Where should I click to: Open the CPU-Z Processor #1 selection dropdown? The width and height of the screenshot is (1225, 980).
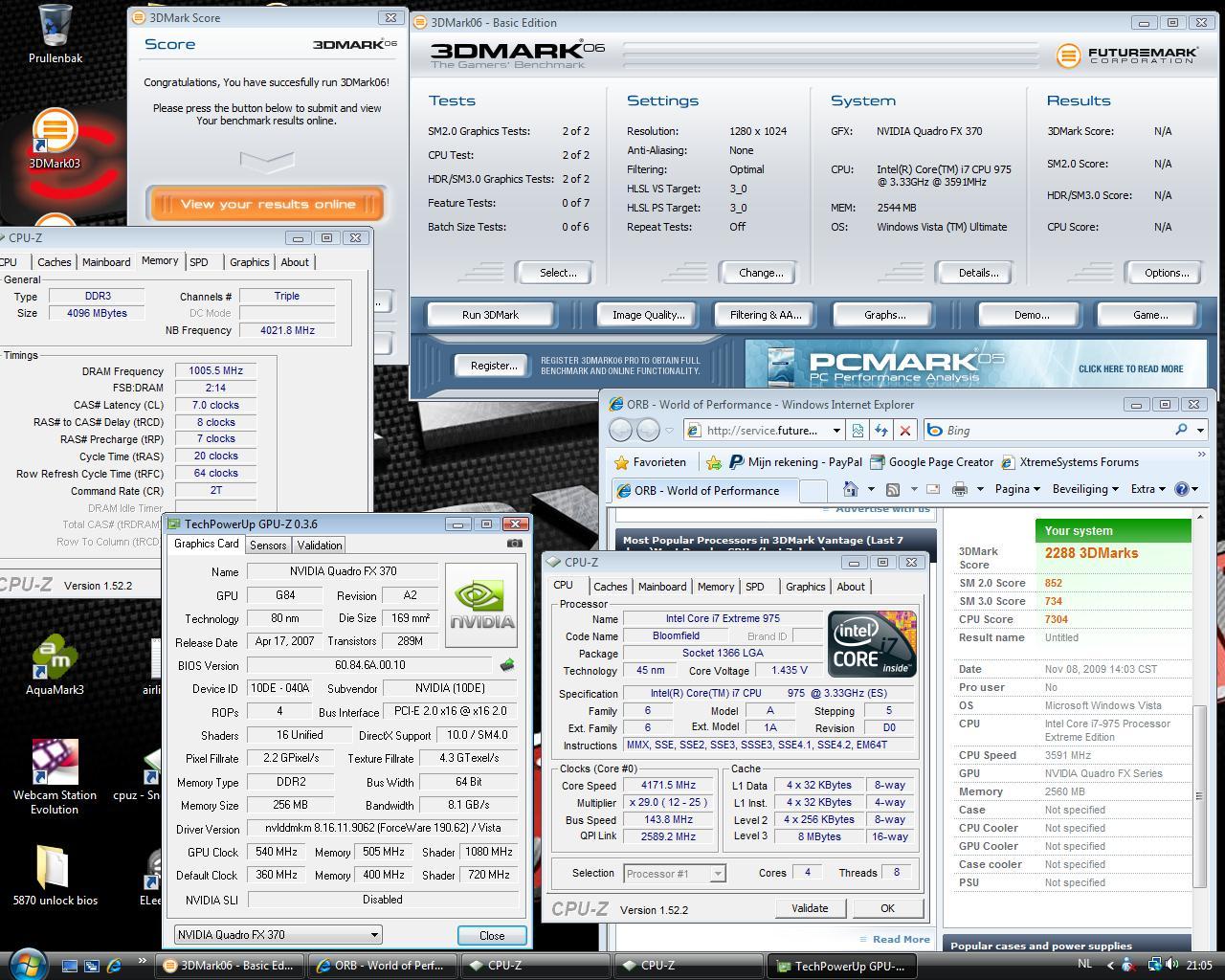(675, 873)
